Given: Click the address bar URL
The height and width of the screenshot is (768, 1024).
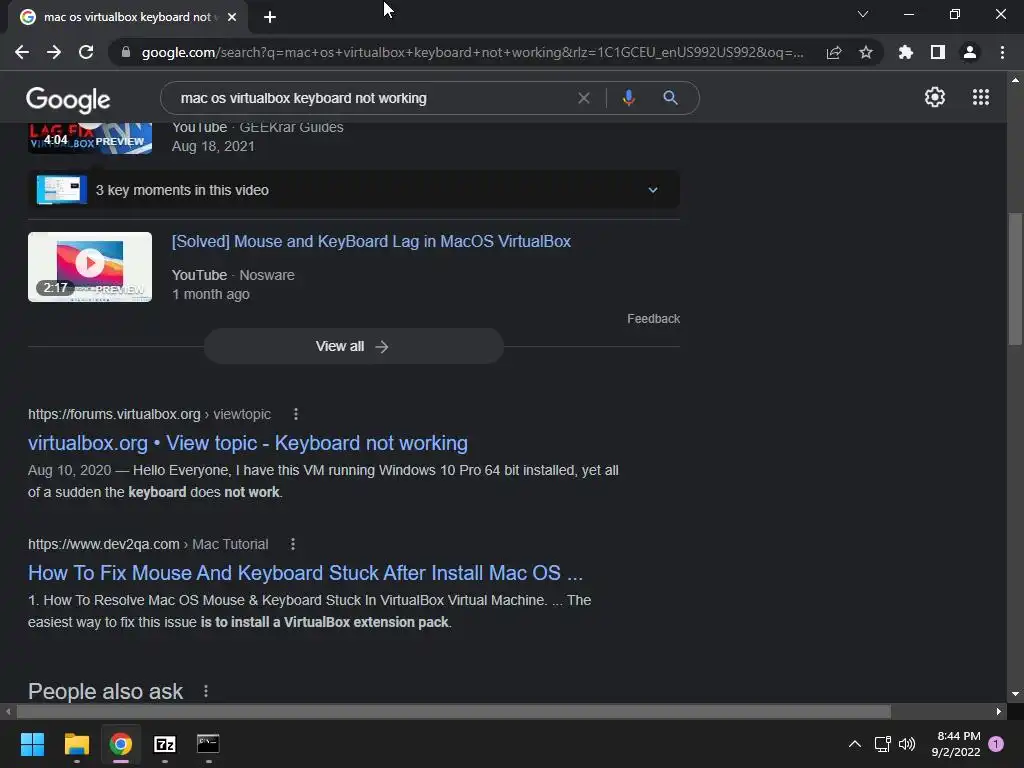Looking at the screenshot, I should click(x=472, y=52).
